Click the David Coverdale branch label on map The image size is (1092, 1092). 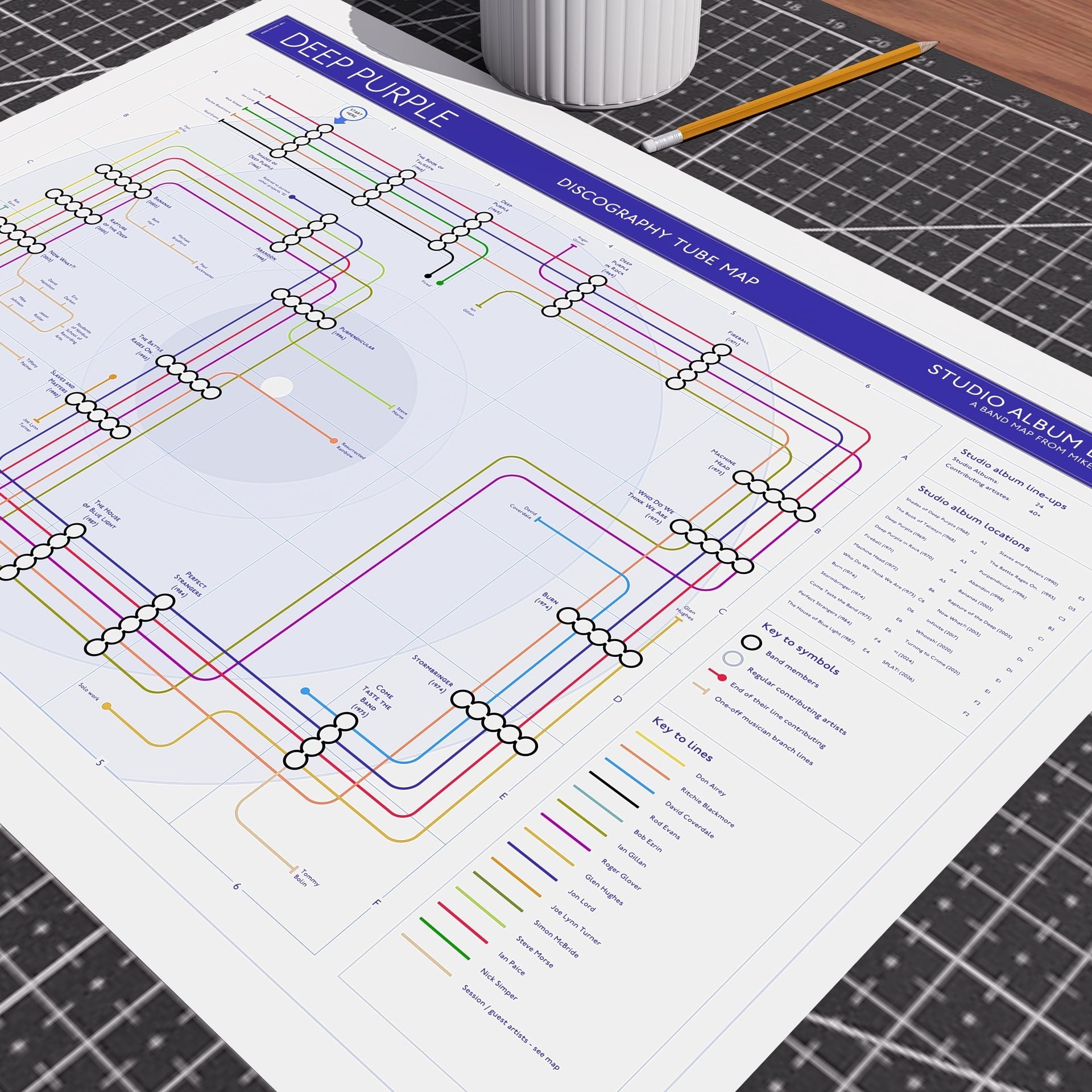[524, 511]
